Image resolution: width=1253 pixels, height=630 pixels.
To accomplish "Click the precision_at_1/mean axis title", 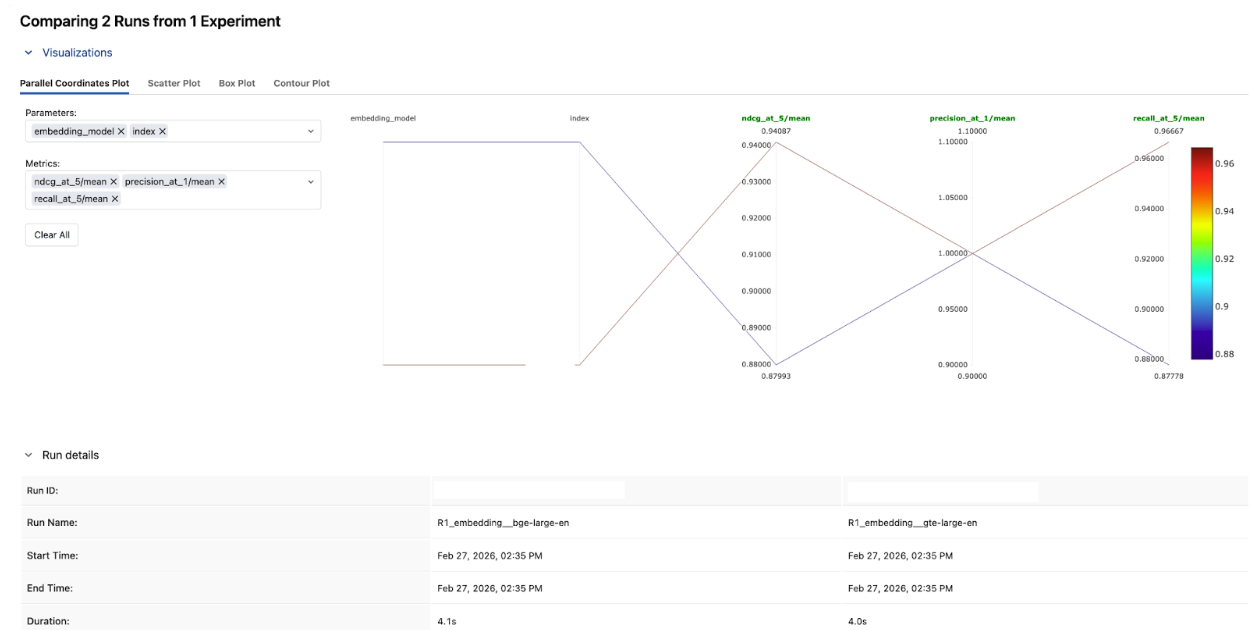I will [x=972, y=118].
